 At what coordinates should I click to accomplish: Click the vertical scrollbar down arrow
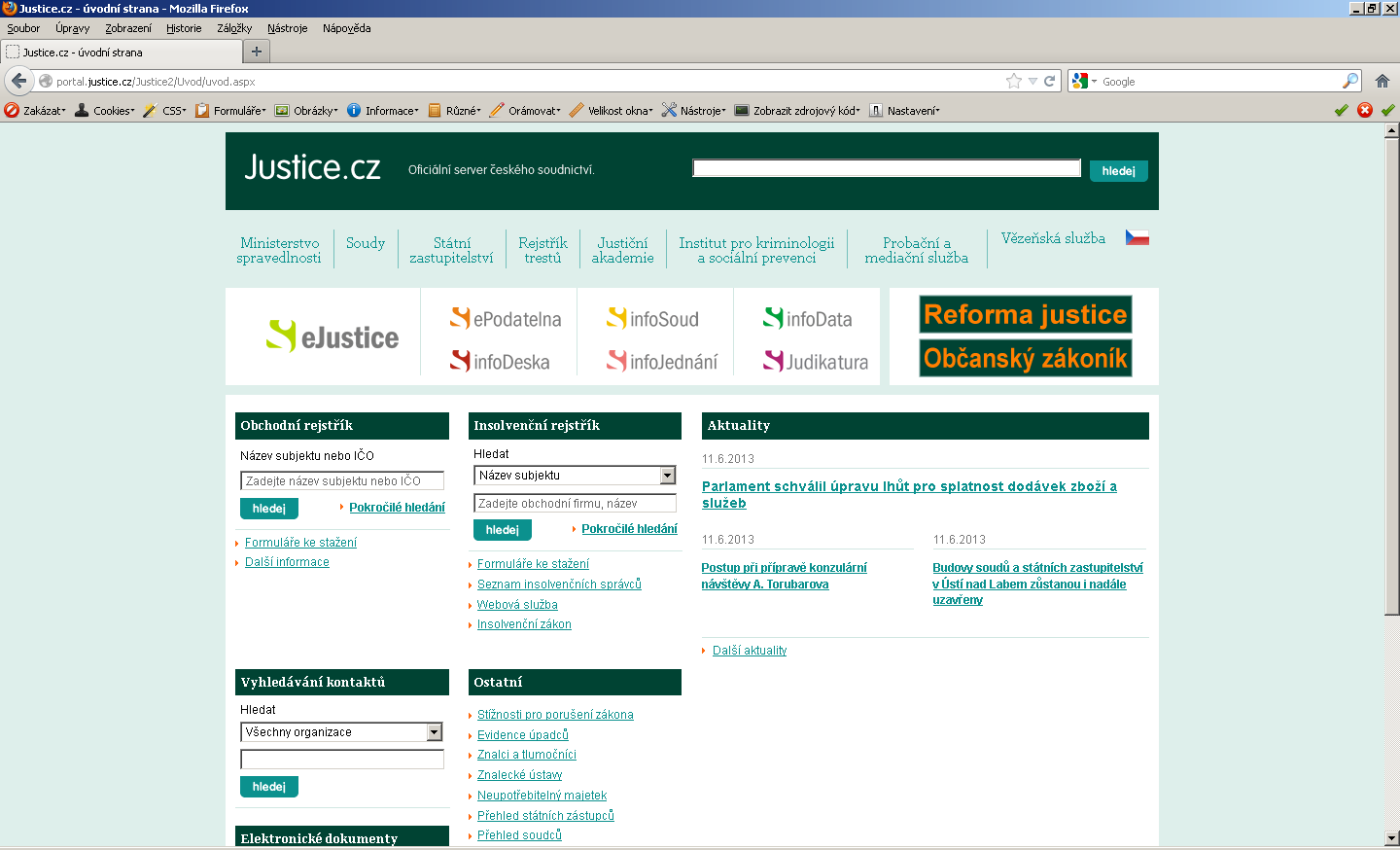click(x=1392, y=837)
